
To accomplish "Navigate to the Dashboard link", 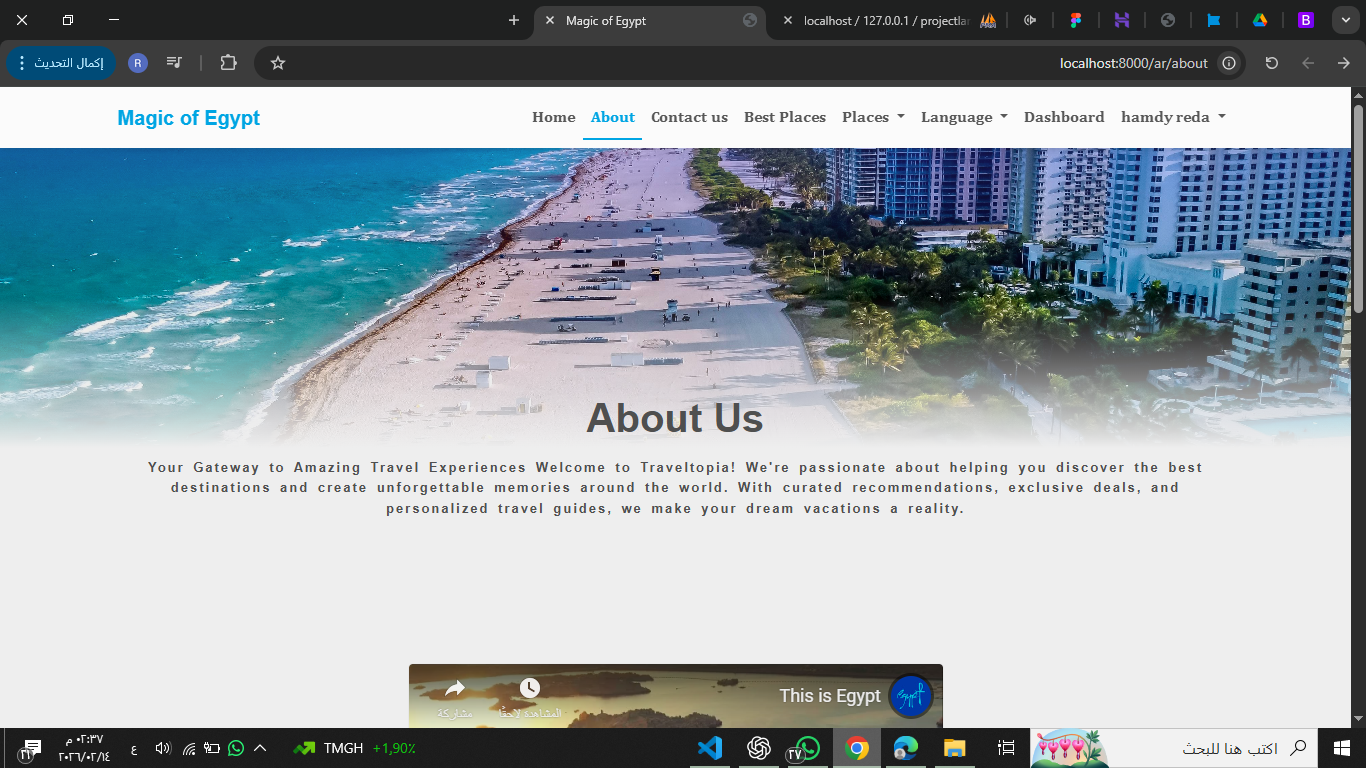I will pos(1064,117).
